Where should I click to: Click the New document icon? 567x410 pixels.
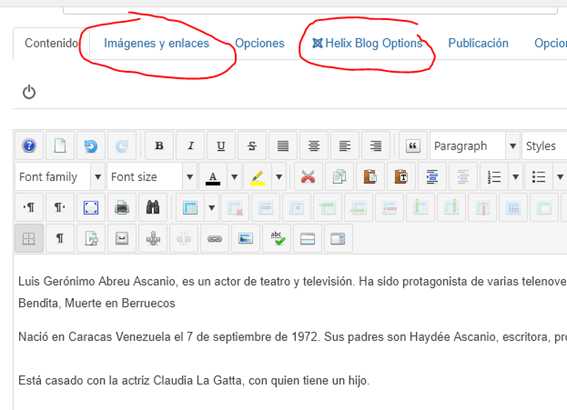coord(60,146)
